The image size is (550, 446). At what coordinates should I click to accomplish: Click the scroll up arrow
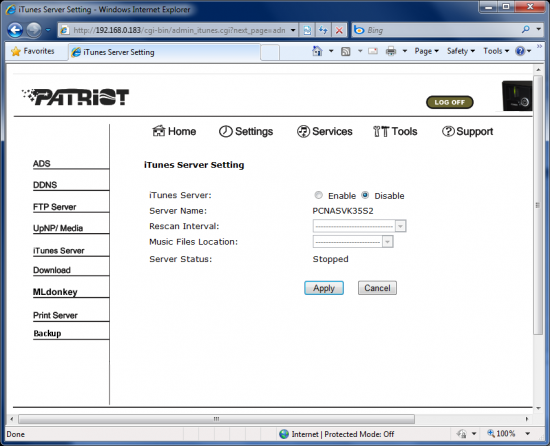[538, 69]
